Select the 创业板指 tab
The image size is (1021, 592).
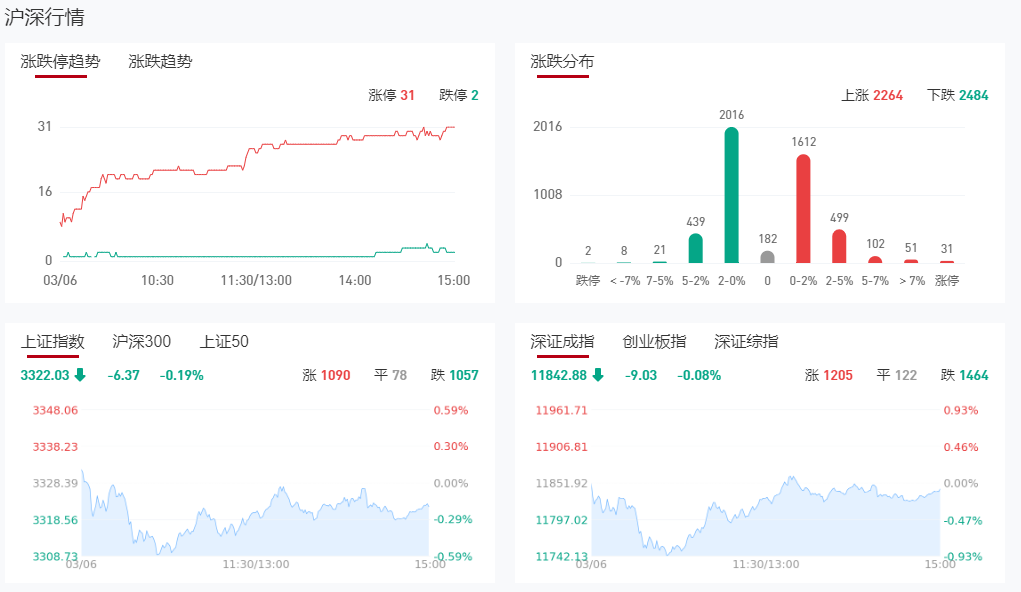(x=654, y=341)
